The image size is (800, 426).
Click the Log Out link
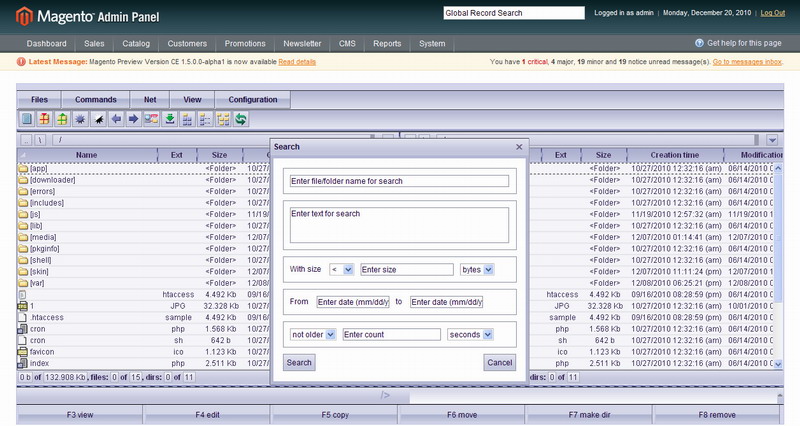(772, 13)
